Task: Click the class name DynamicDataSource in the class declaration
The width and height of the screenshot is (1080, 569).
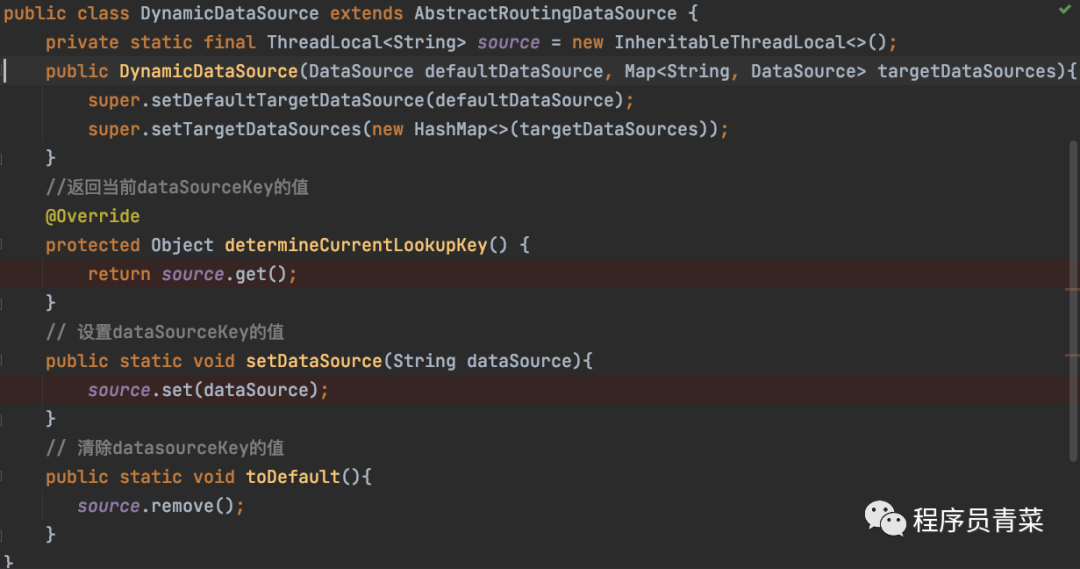Action: (229, 13)
